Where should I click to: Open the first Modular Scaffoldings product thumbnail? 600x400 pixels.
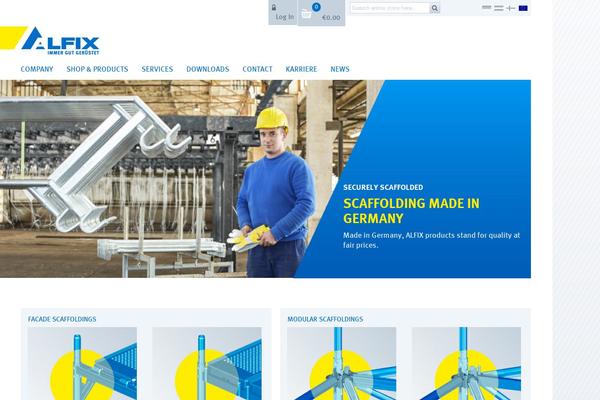tap(342, 363)
